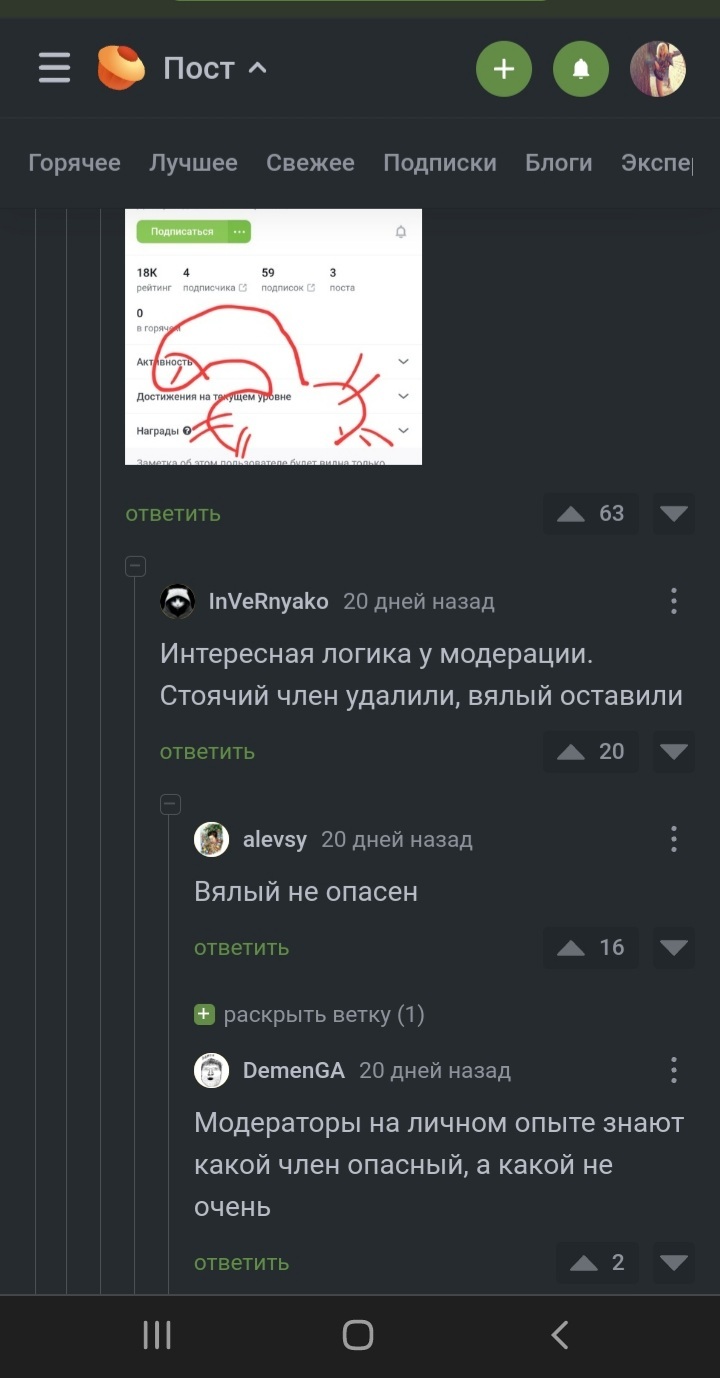Switch to the "Горячее" tab
720x1378 pixels.
click(x=75, y=163)
